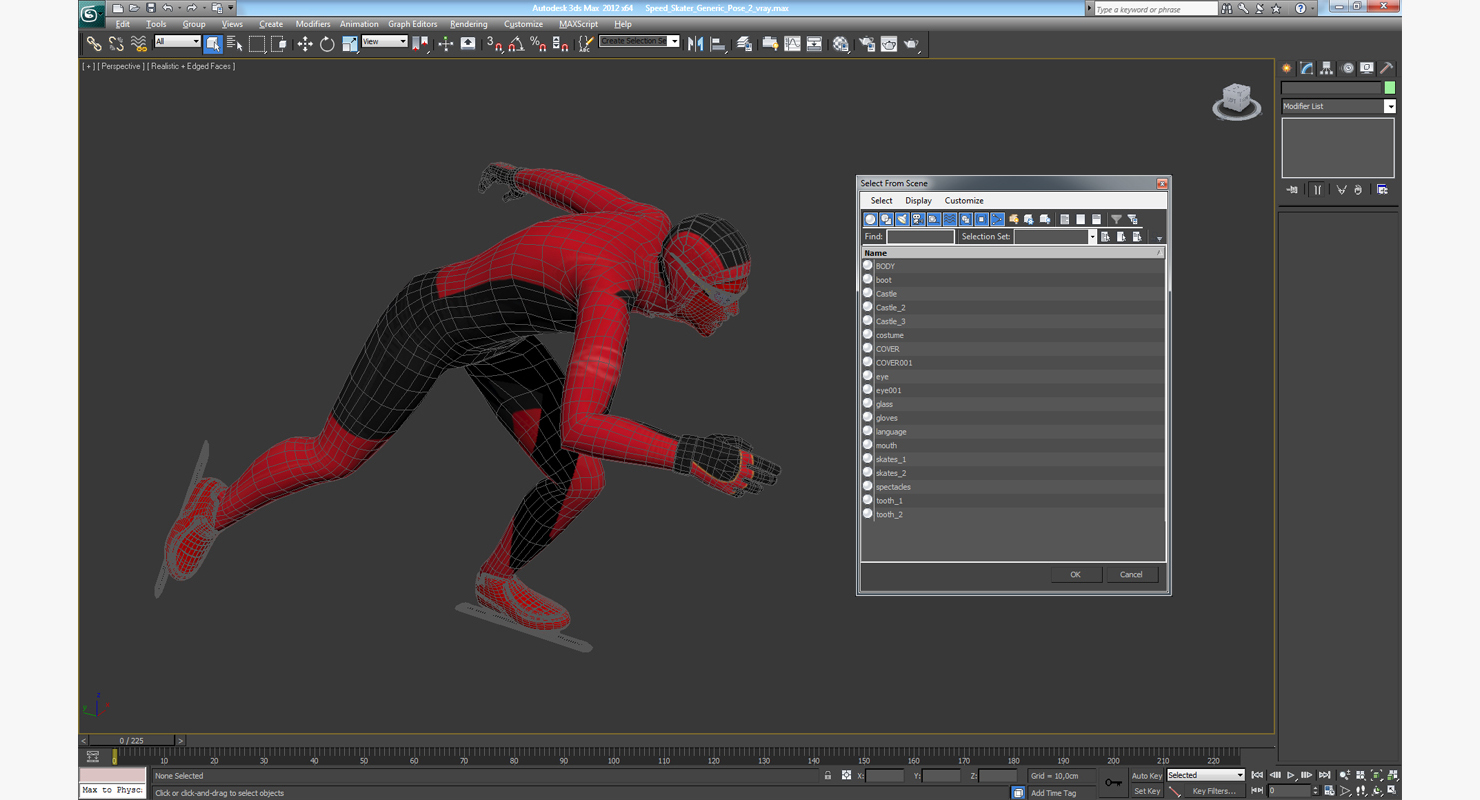Toggle Window/Crossing selection mode
This screenshot has height=800, width=1480.
pyautogui.click(x=279, y=43)
